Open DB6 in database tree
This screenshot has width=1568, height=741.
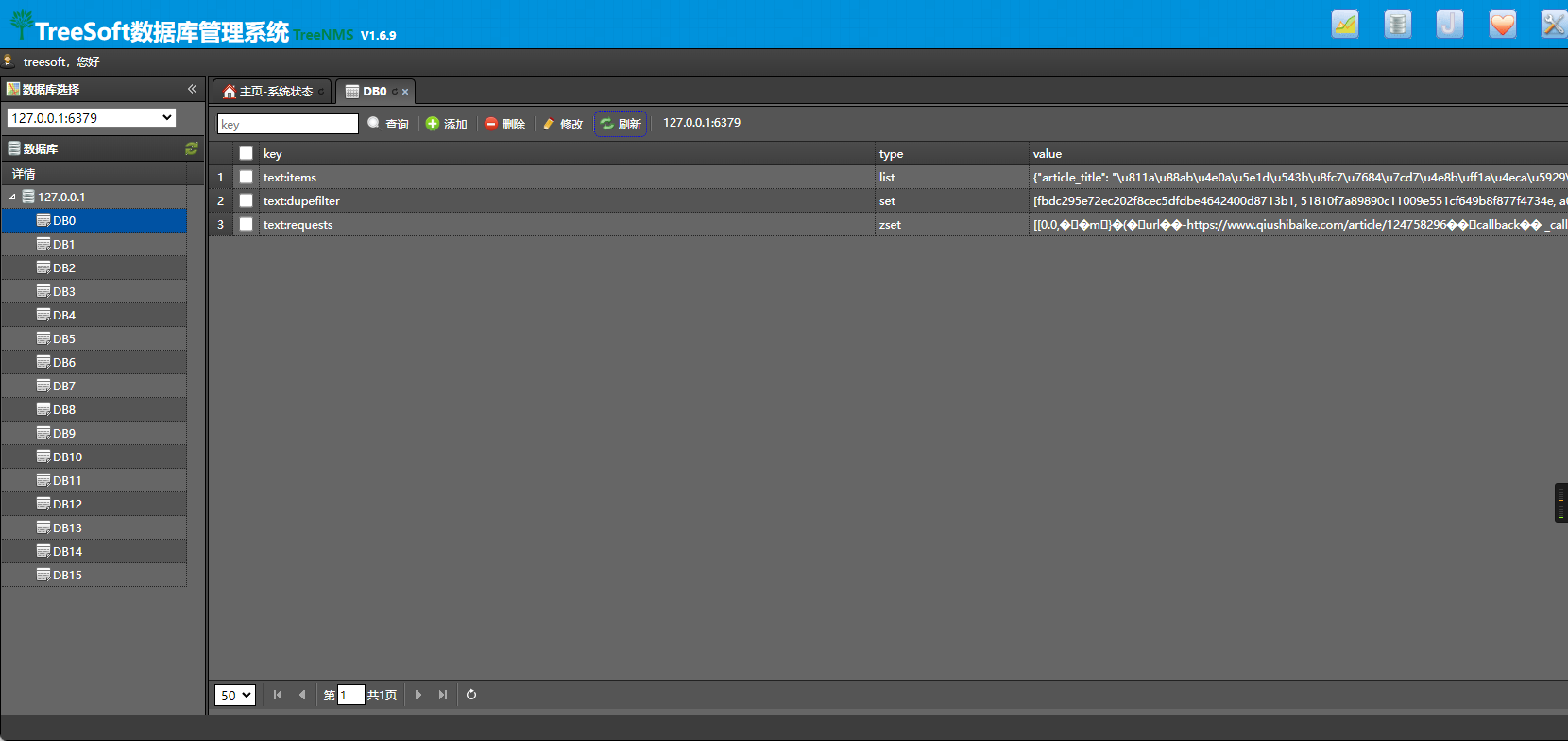click(94, 362)
